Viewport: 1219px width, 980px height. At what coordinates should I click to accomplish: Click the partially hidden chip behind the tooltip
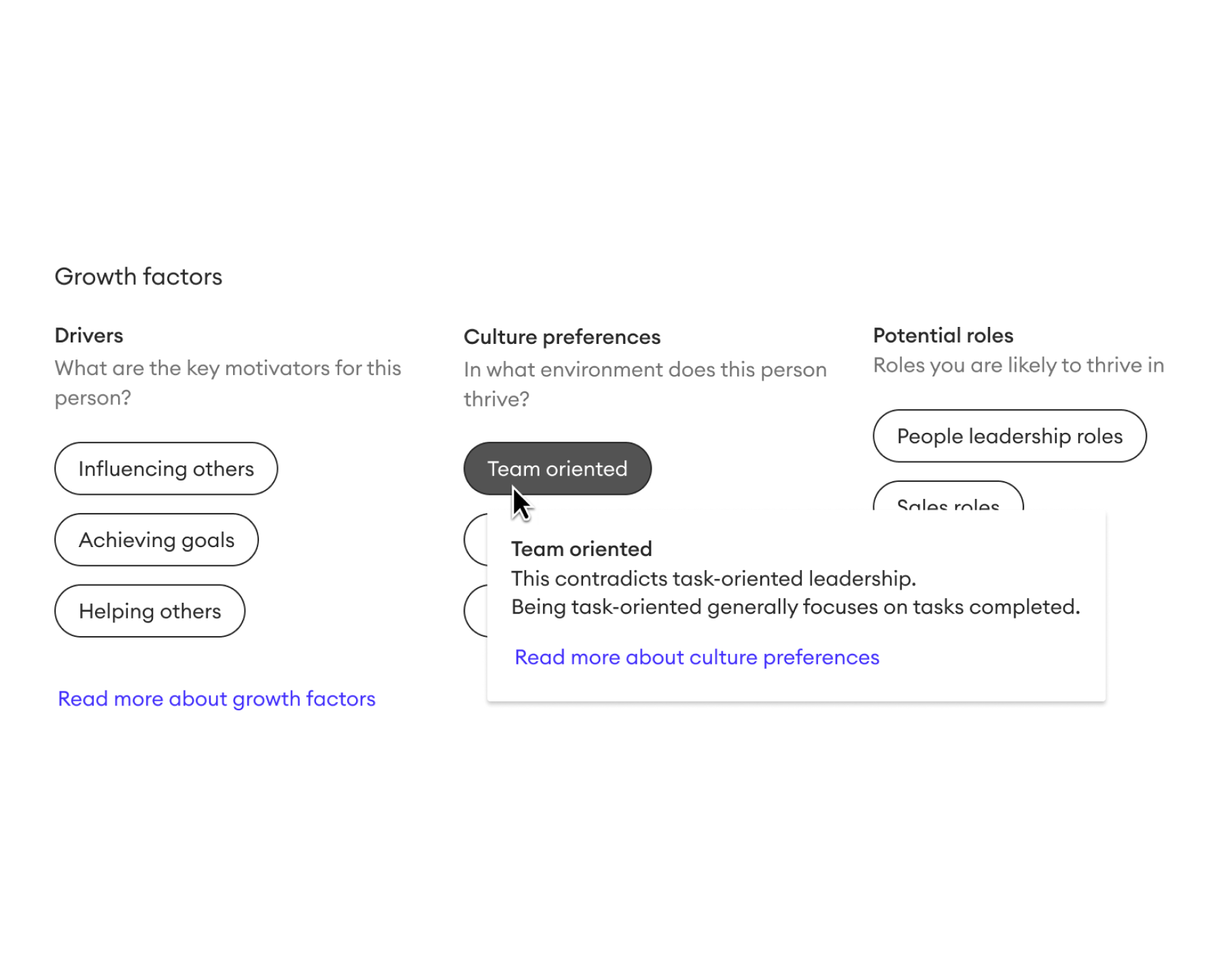(x=476, y=539)
